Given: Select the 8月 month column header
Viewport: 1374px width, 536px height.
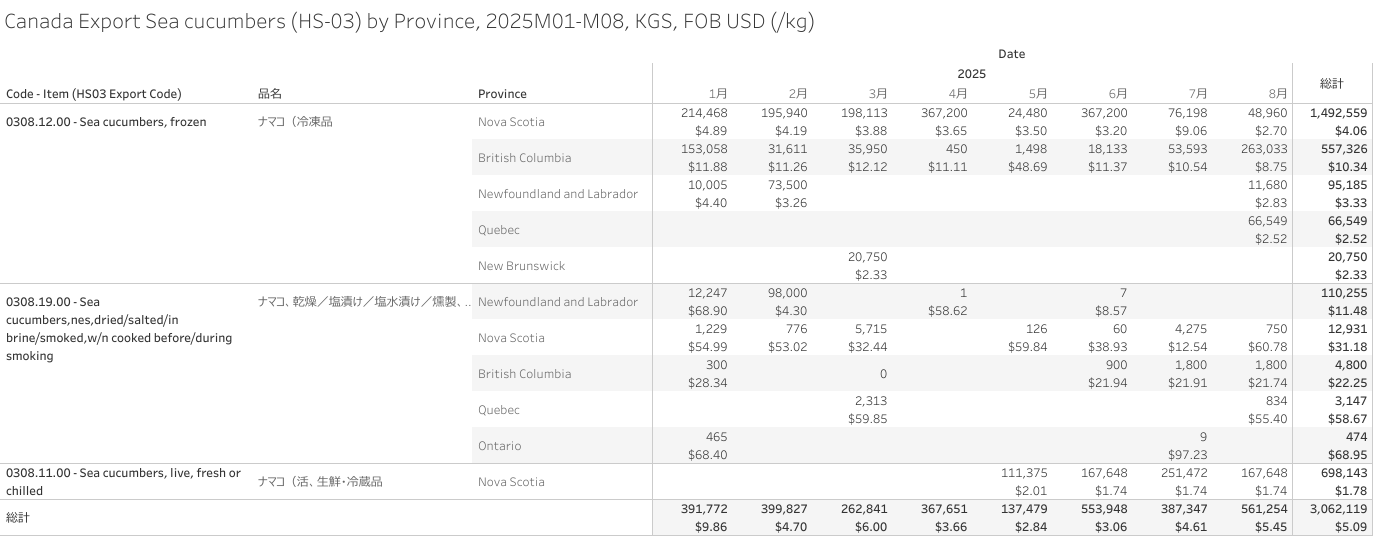Looking at the screenshot, I should pyautogui.click(x=1278, y=93).
